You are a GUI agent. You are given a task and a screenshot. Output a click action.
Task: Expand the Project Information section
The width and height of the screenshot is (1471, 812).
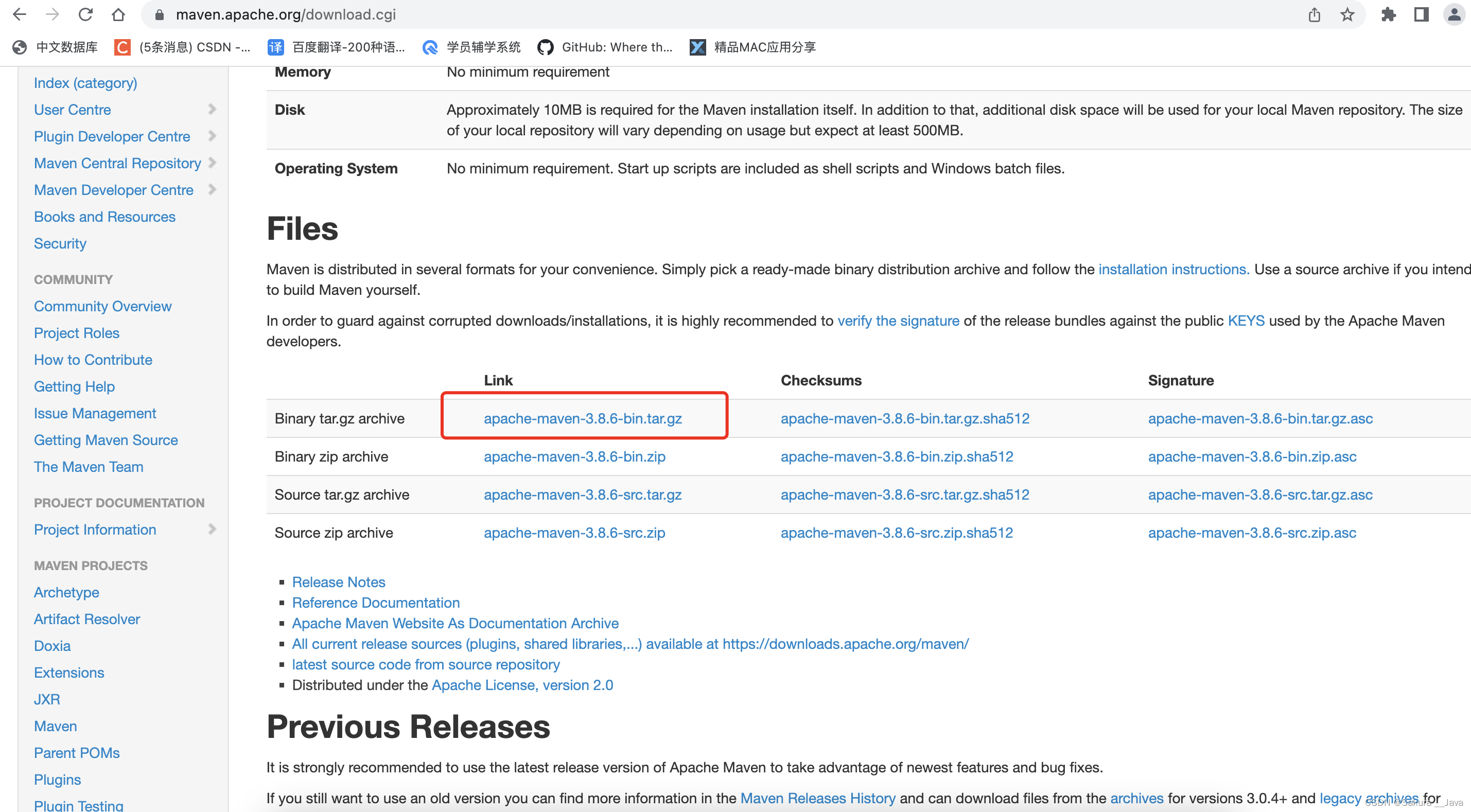212,529
